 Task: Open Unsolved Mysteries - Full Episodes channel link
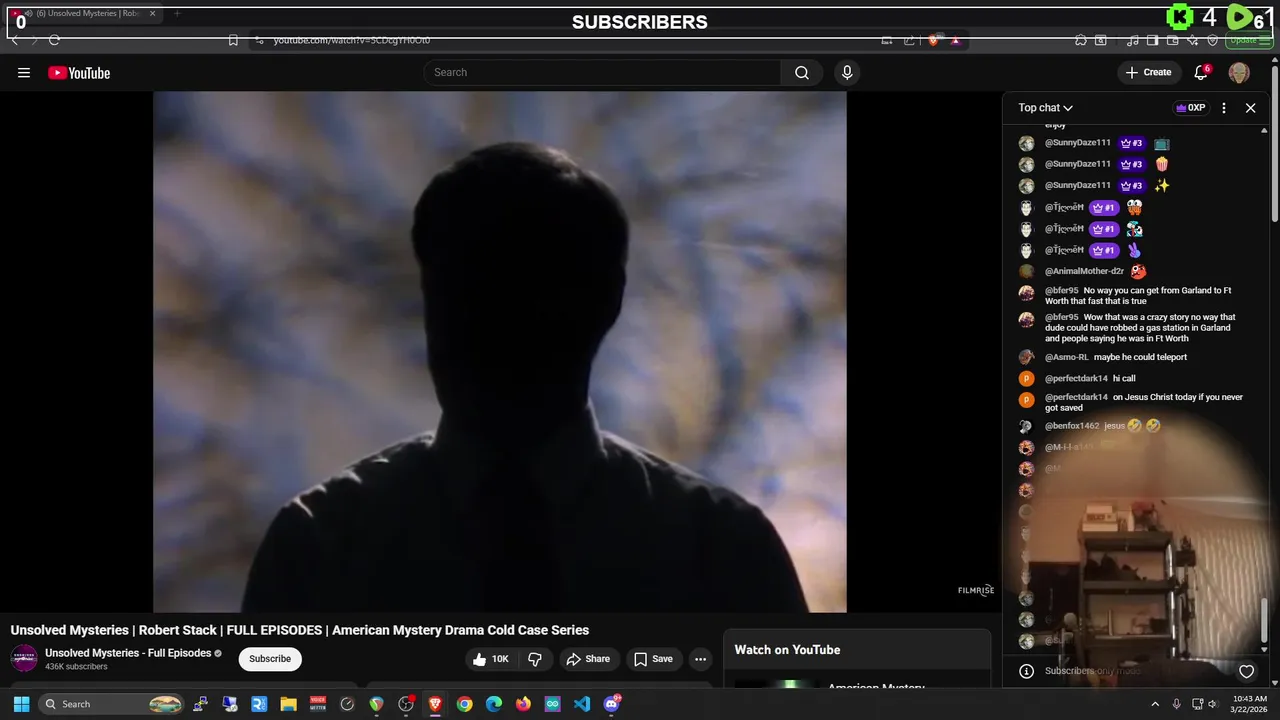pyautogui.click(x=128, y=653)
